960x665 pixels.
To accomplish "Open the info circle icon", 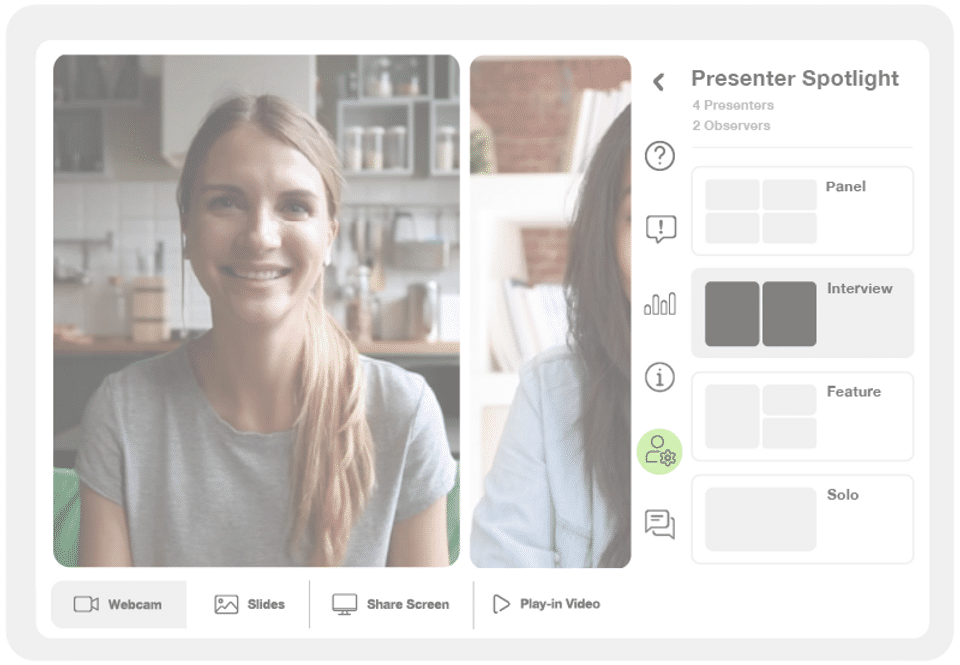I will pyautogui.click(x=659, y=377).
